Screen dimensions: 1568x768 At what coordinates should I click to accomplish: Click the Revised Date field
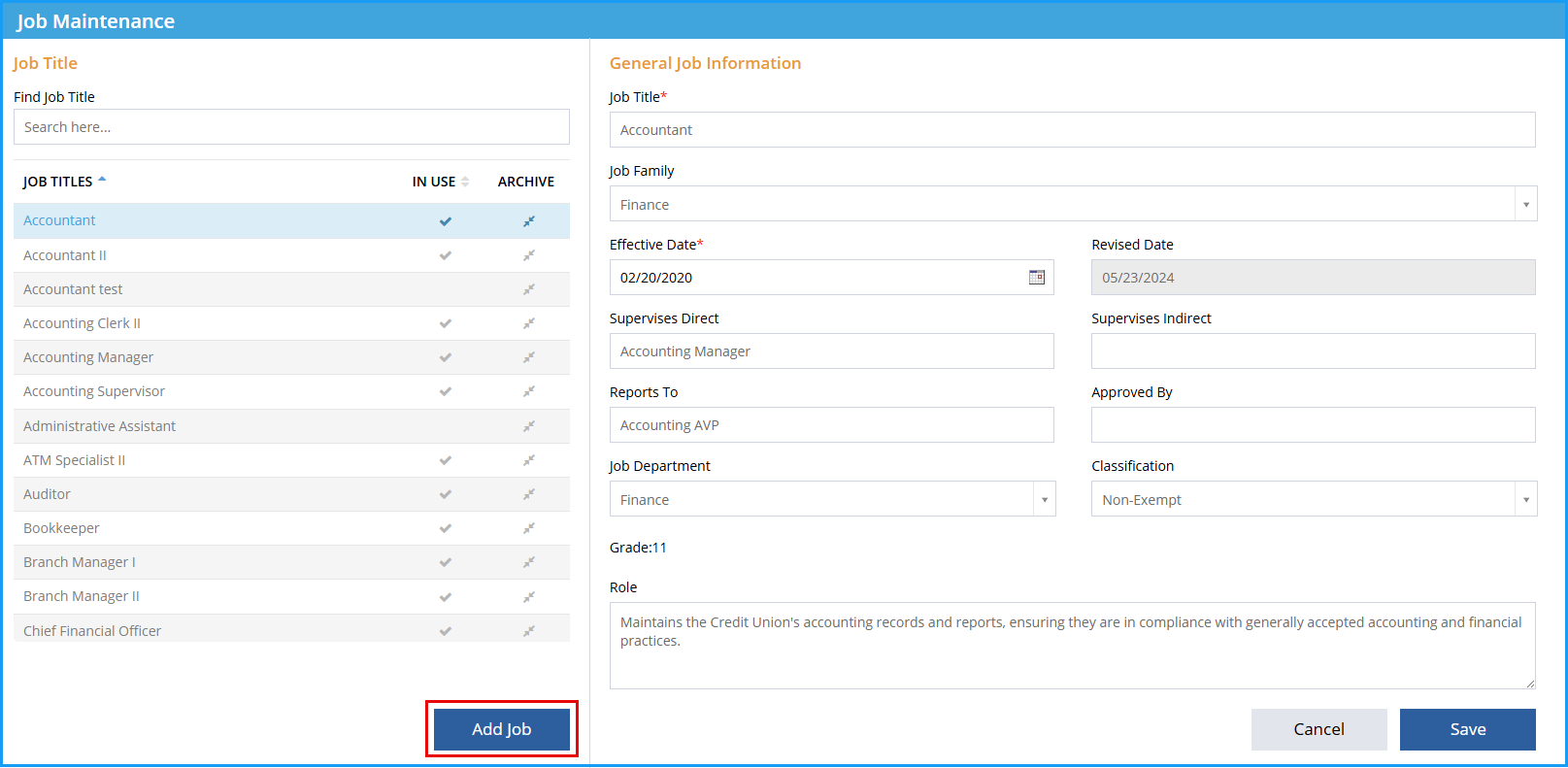point(1314,278)
